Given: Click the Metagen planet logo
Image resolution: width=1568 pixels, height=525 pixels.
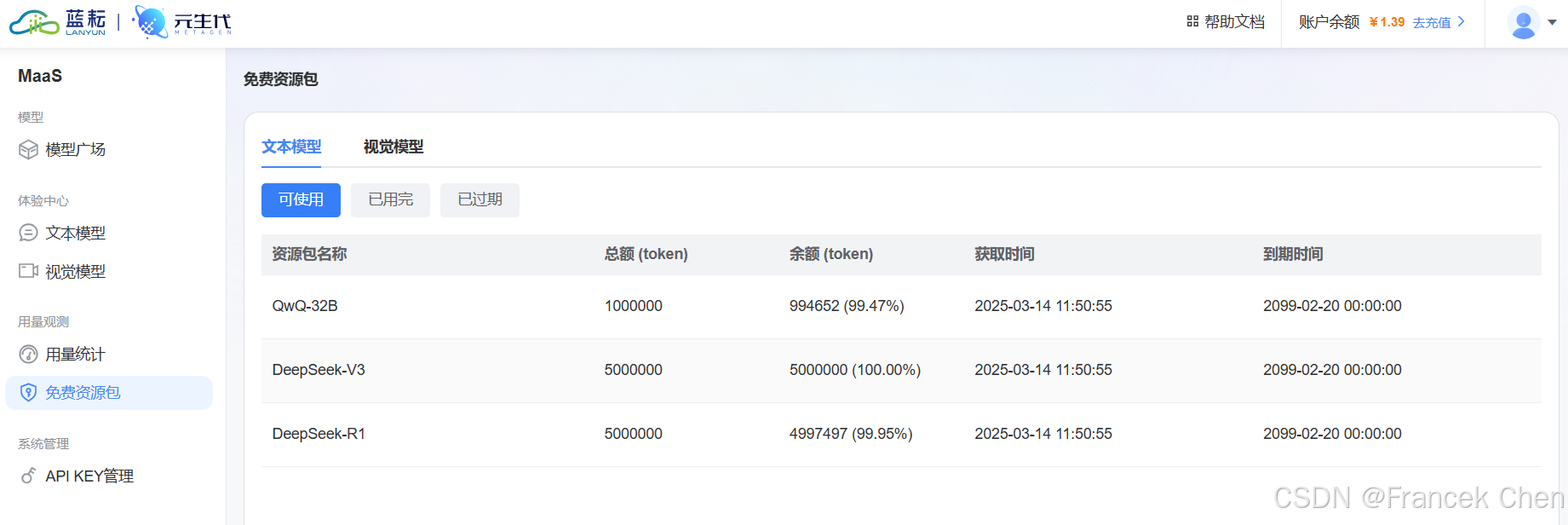Looking at the screenshot, I should coord(182,22).
